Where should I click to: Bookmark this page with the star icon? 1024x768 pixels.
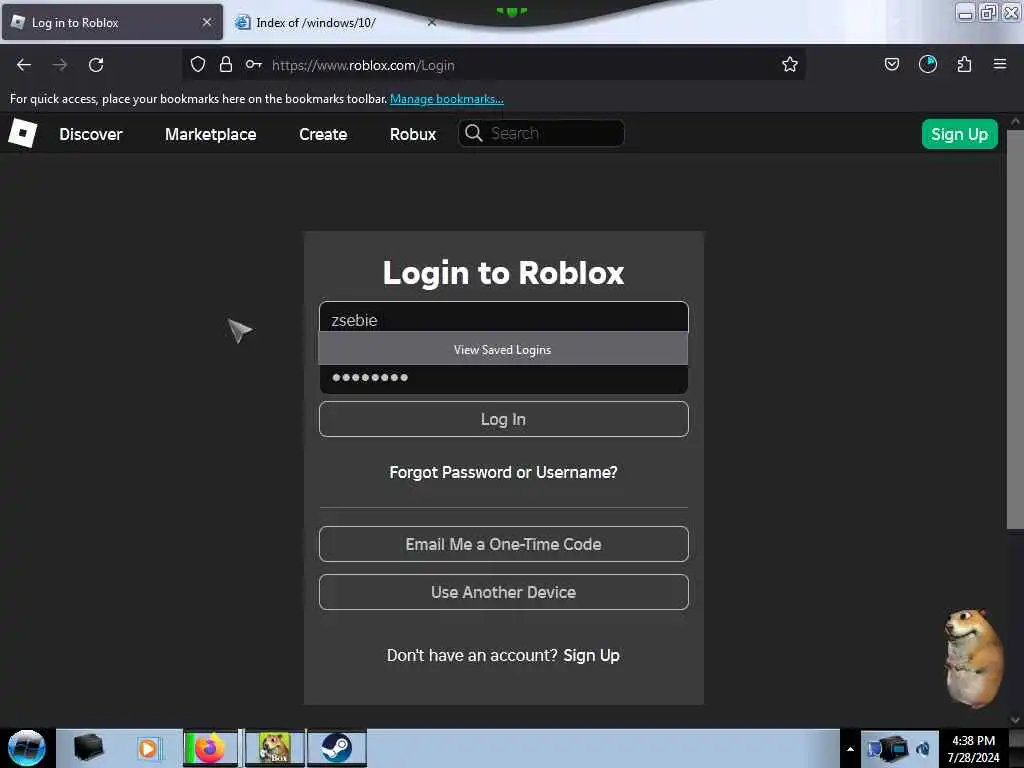coord(790,64)
